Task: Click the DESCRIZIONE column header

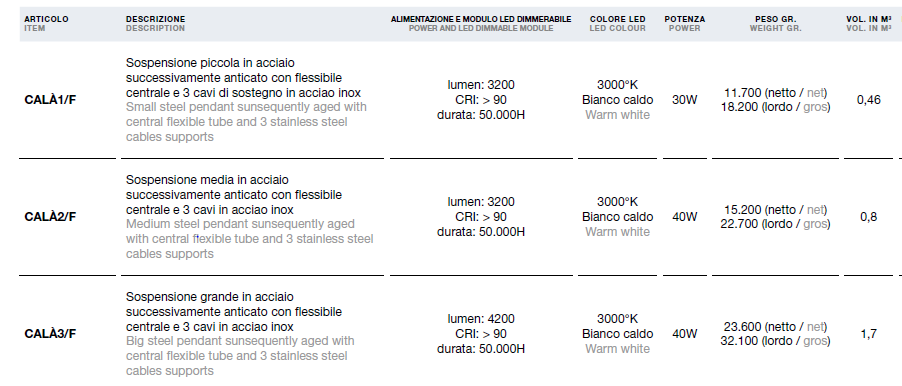Action: pos(155,20)
